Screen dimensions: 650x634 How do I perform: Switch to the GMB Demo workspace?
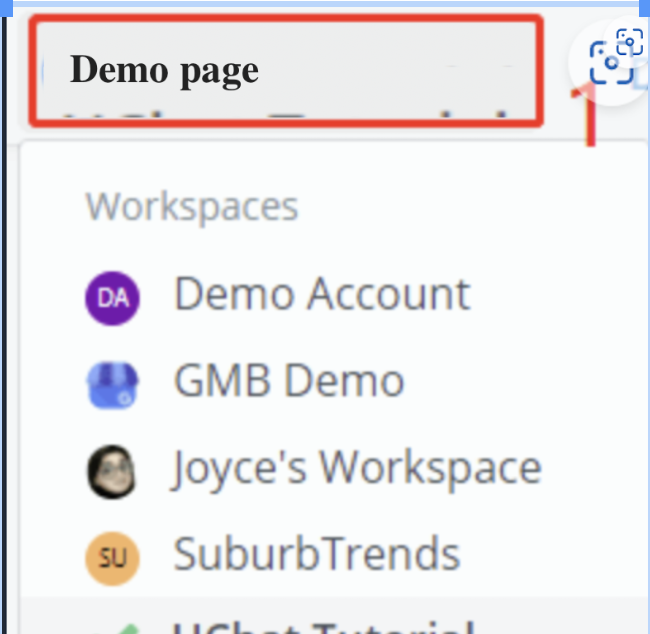point(289,381)
